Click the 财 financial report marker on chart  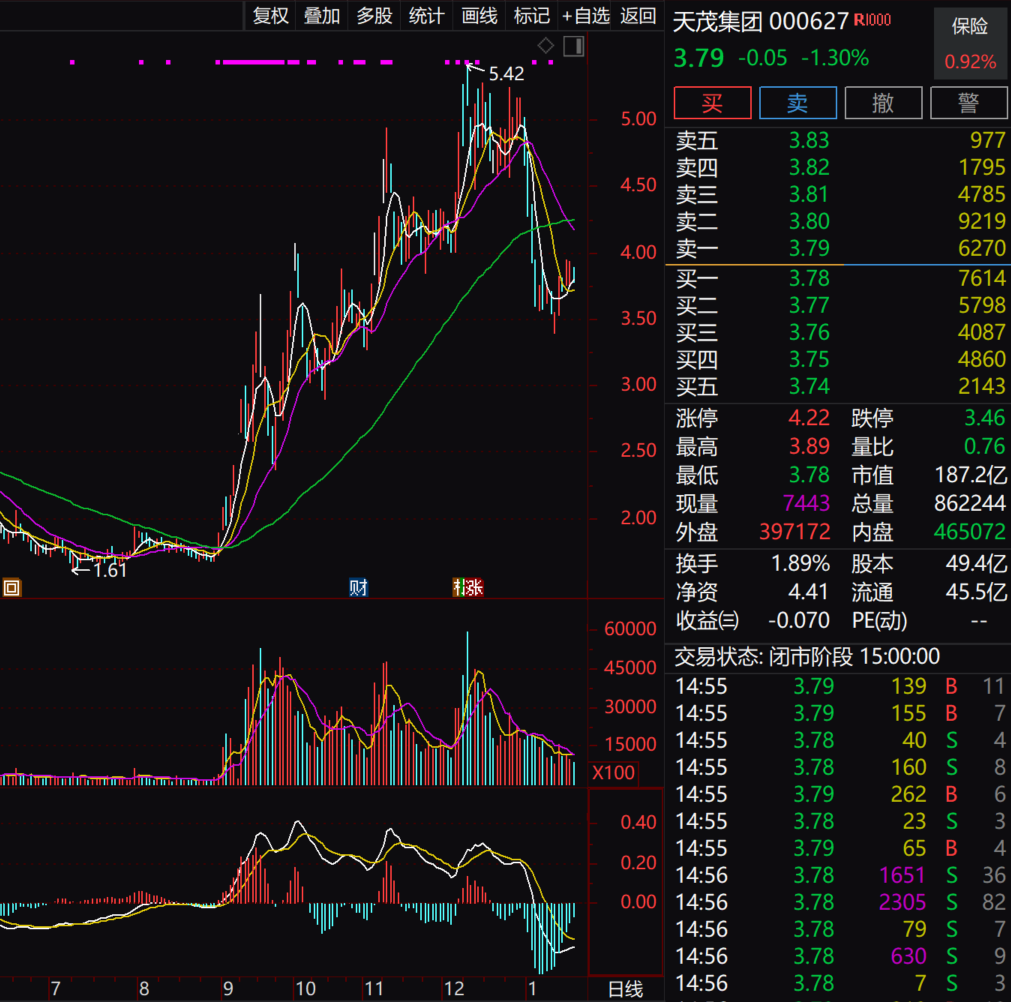(359, 588)
